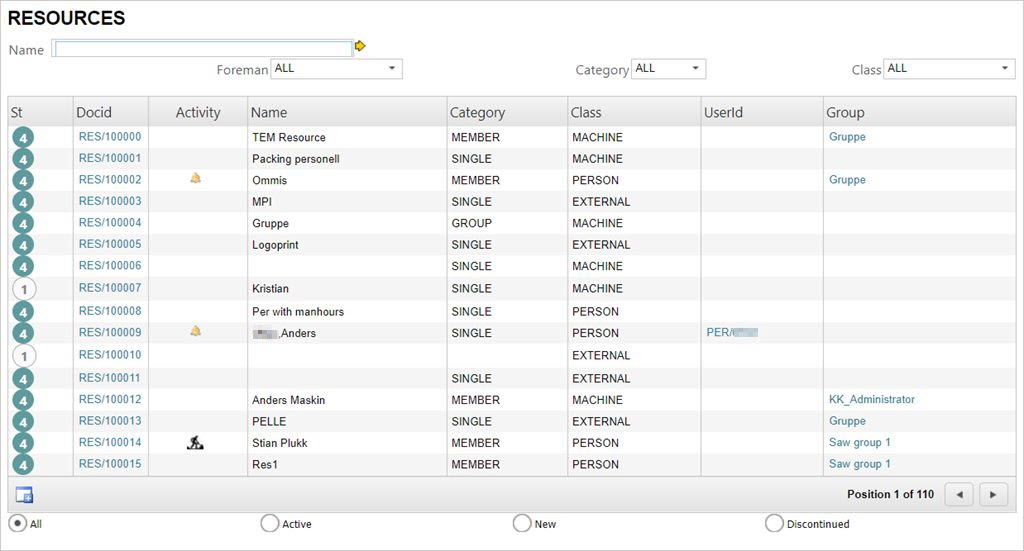Go to next page with right arrow
1024x551 pixels.
click(x=993, y=494)
